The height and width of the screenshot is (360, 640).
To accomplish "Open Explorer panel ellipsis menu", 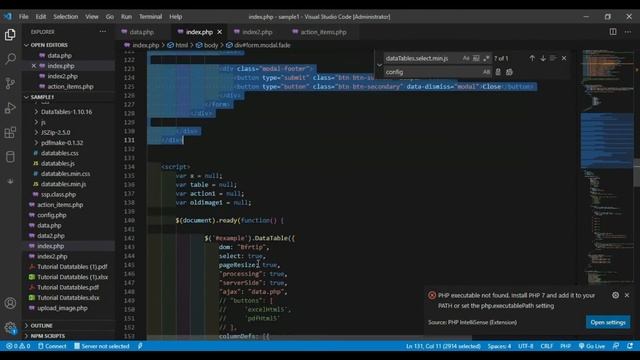I will [103, 31].
